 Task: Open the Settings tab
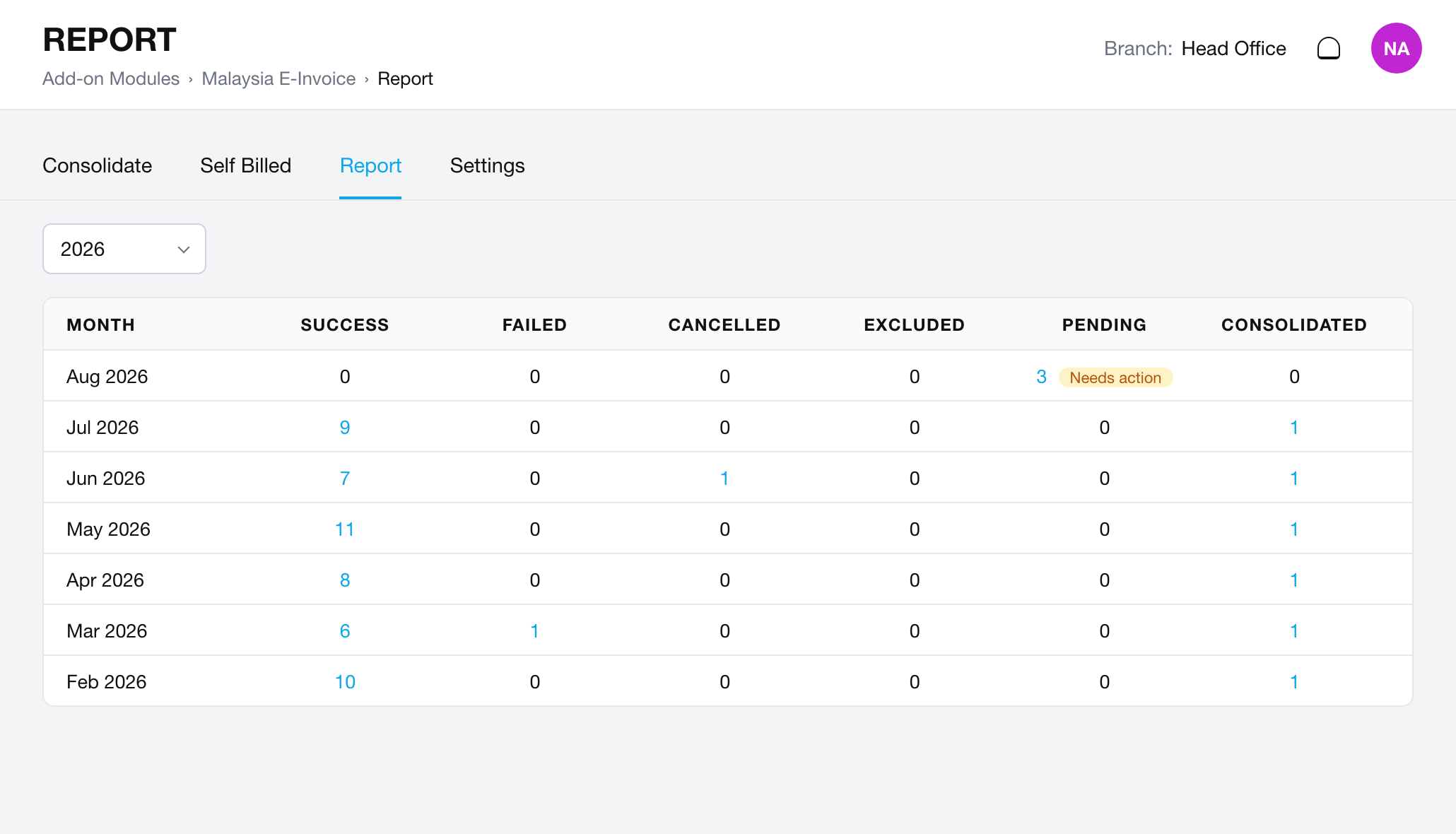click(488, 165)
